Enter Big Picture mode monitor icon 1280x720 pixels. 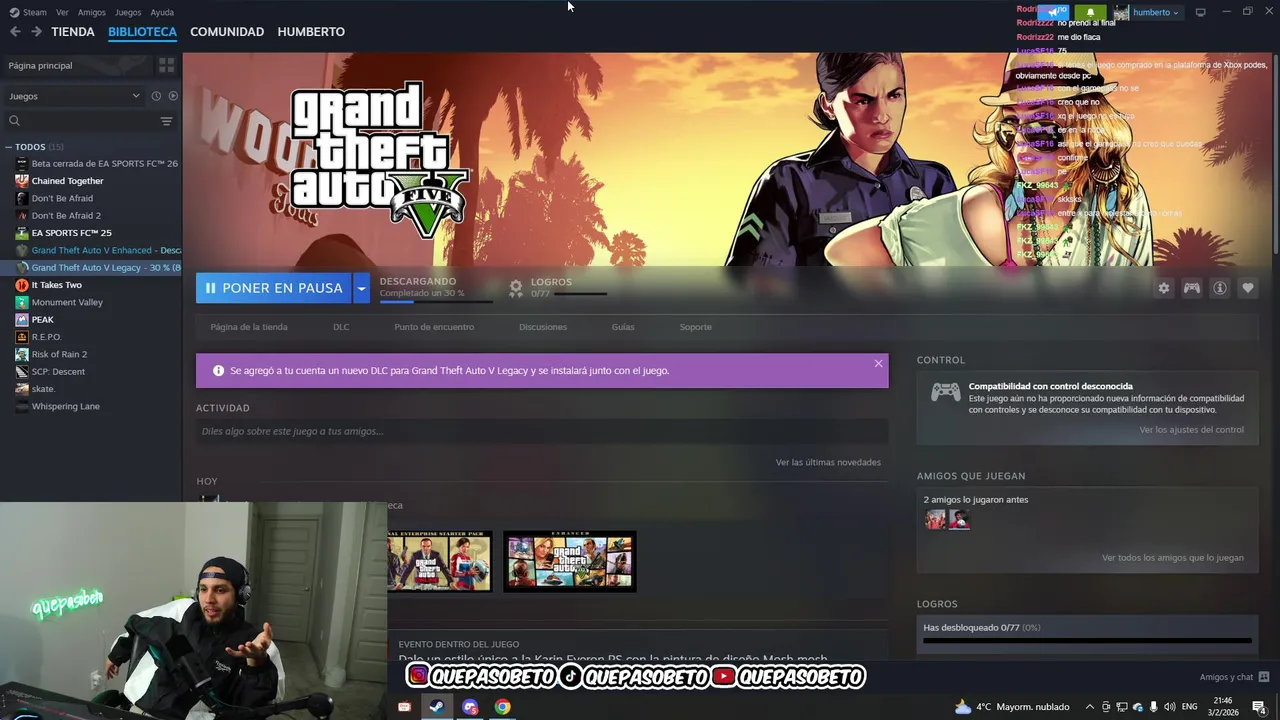point(1201,12)
